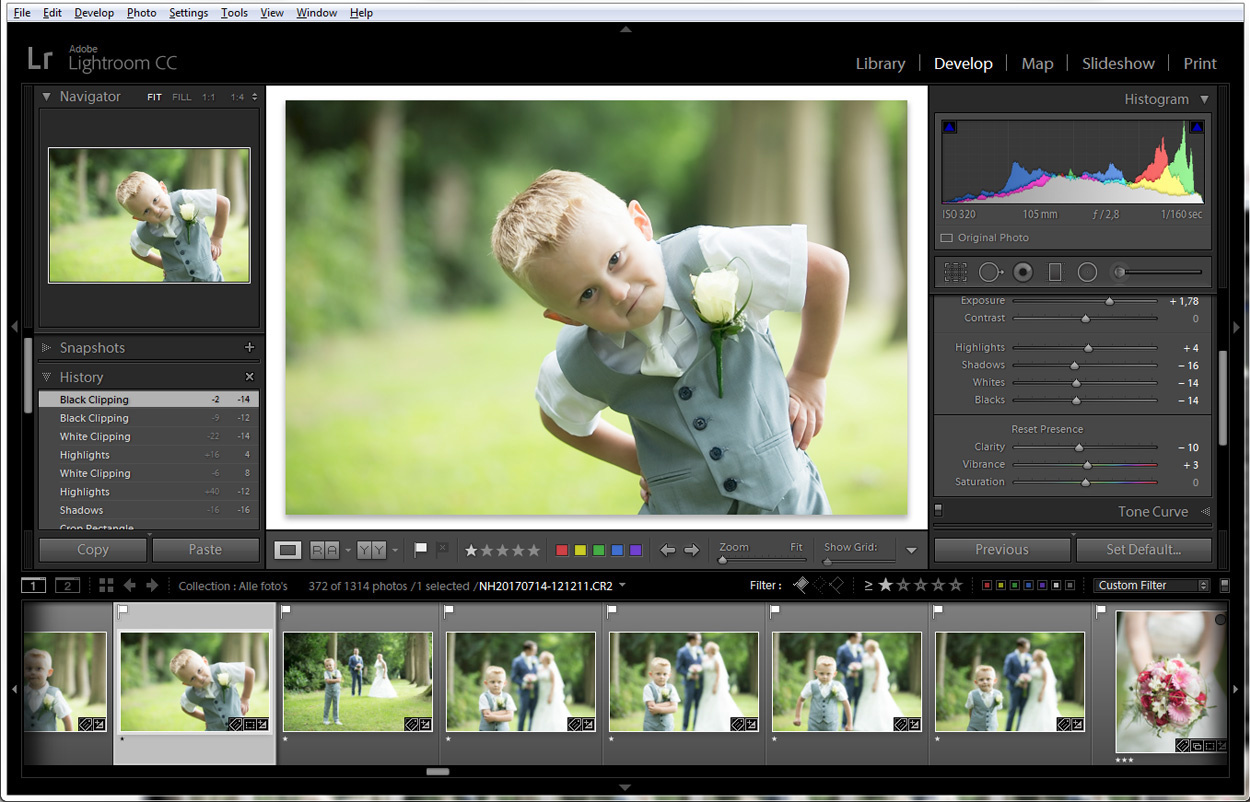Expand the Snapshots panel
This screenshot has width=1250, height=802.
[46, 348]
